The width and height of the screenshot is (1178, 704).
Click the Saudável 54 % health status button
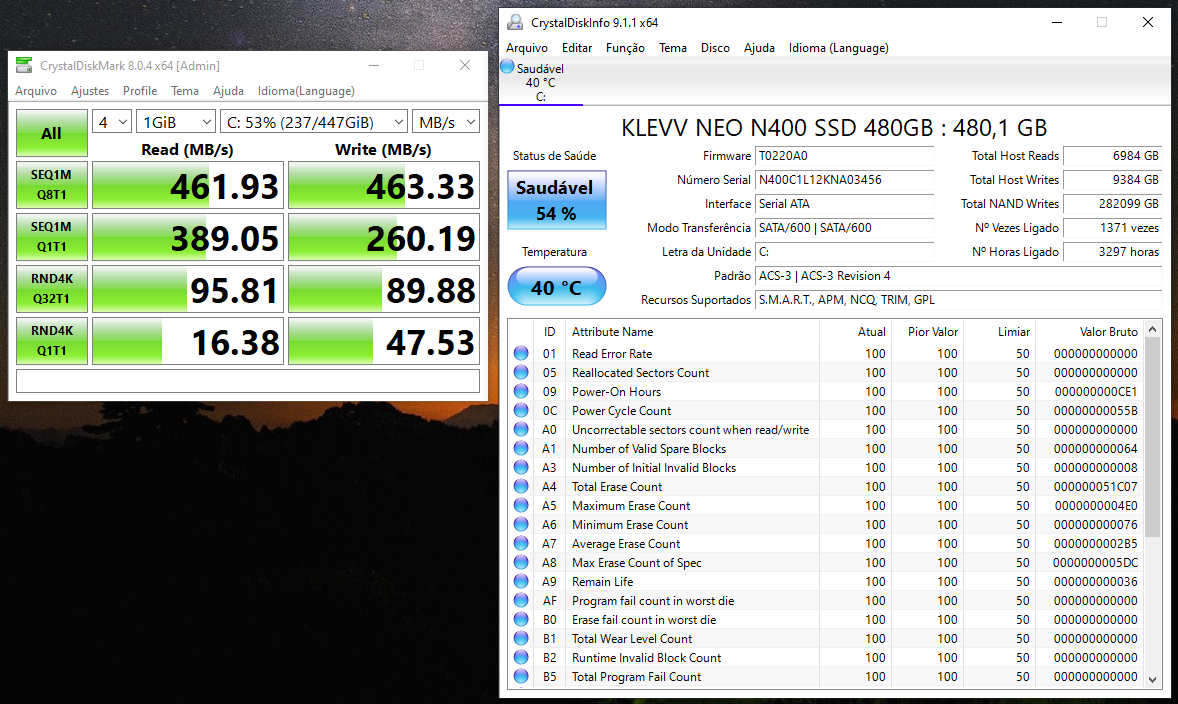556,200
